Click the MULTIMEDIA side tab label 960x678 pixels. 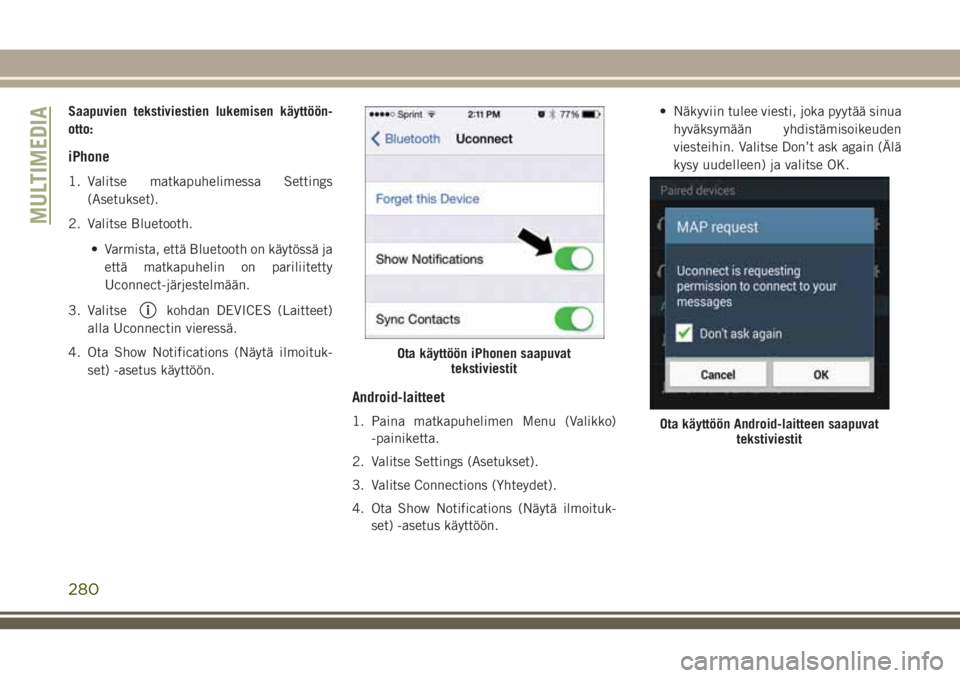(x=39, y=165)
